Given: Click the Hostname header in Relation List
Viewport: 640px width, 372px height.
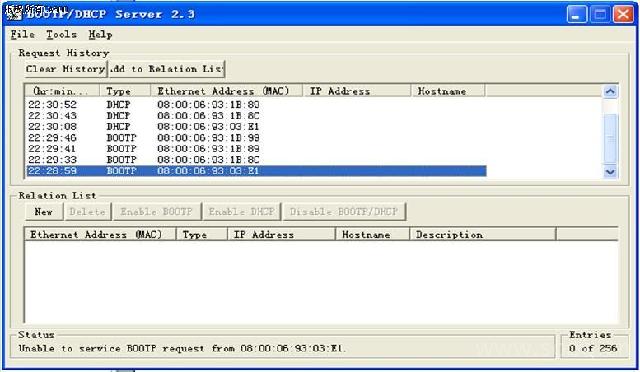Looking at the screenshot, I should (372, 234).
